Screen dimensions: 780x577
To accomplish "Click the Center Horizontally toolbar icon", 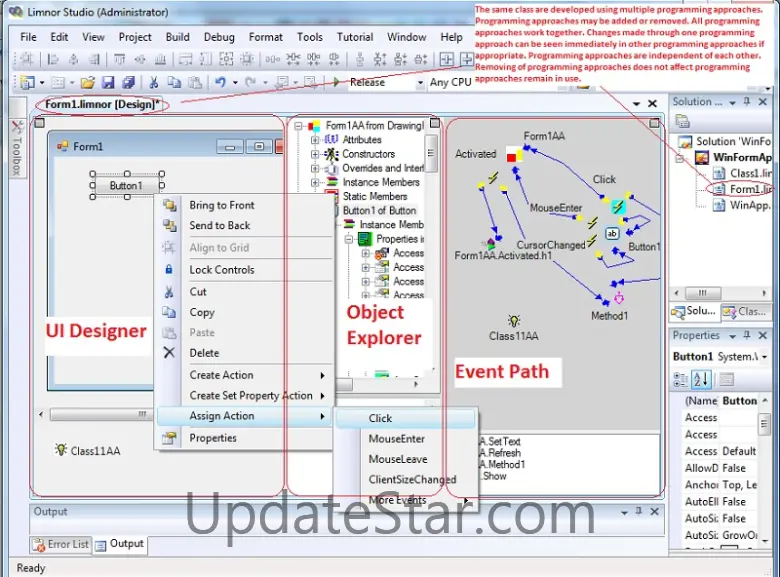I will 447,60.
